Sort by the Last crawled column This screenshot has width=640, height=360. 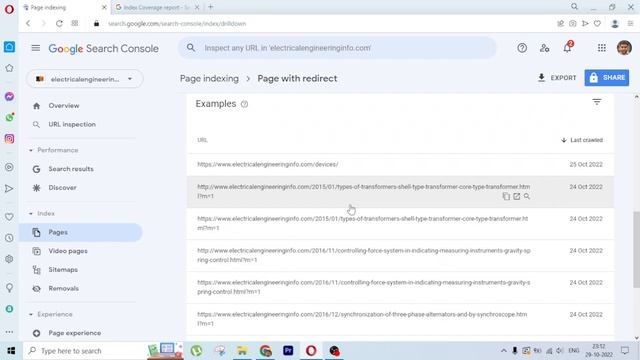(582, 140)
